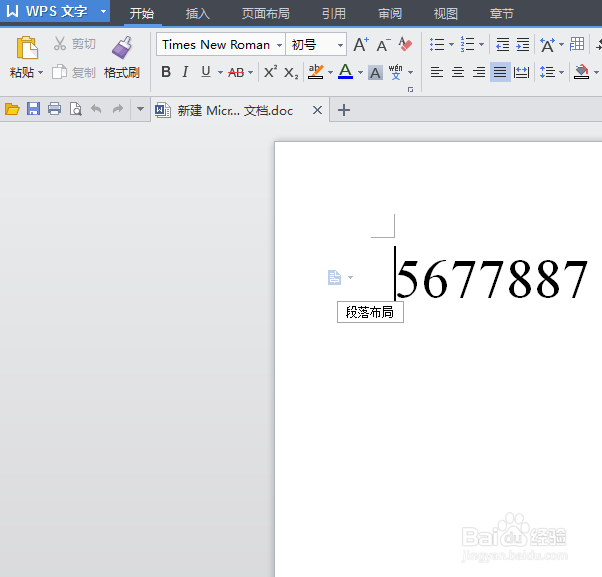
Task: Close the 文档.doc document tab
Action: coord(317,110)
